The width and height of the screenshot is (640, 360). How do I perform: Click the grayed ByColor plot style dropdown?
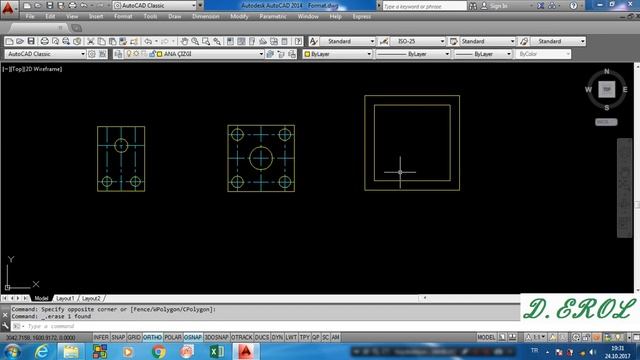(x=543, y=54)
